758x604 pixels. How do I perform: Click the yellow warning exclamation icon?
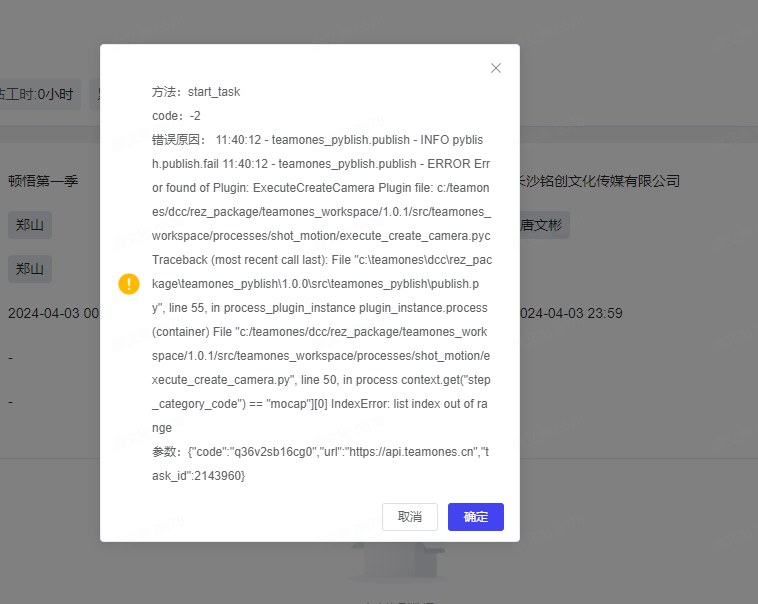[129, 284]
